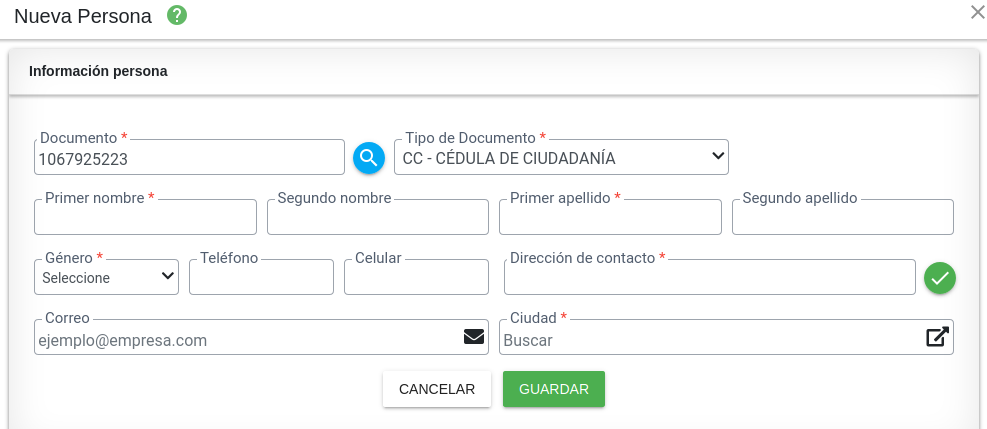Click the Primer nombre input field
Screen dimensions: 987x429
146,217
